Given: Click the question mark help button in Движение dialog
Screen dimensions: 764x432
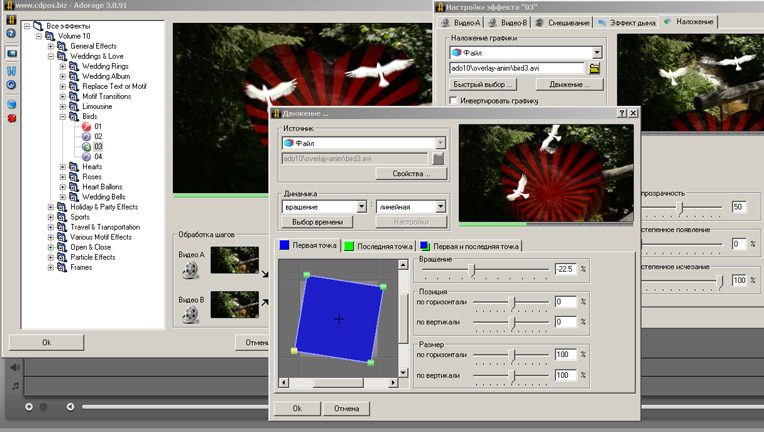Looking at the screenshot, I should (x=622, y=114).
